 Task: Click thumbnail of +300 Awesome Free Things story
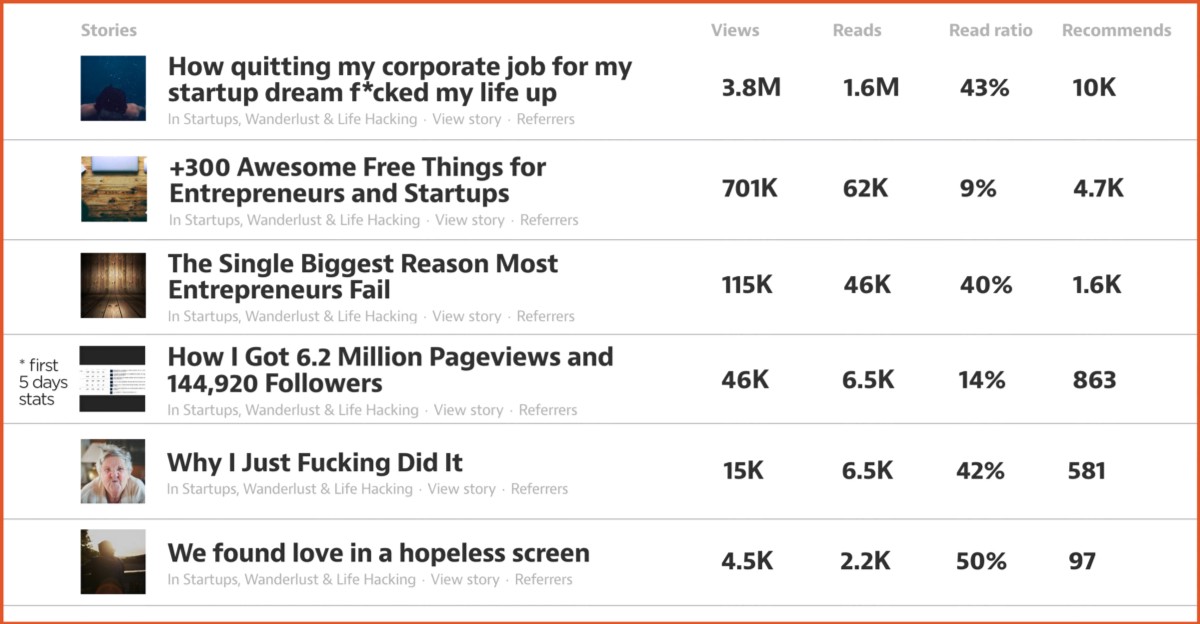click(x=113, y=189)
